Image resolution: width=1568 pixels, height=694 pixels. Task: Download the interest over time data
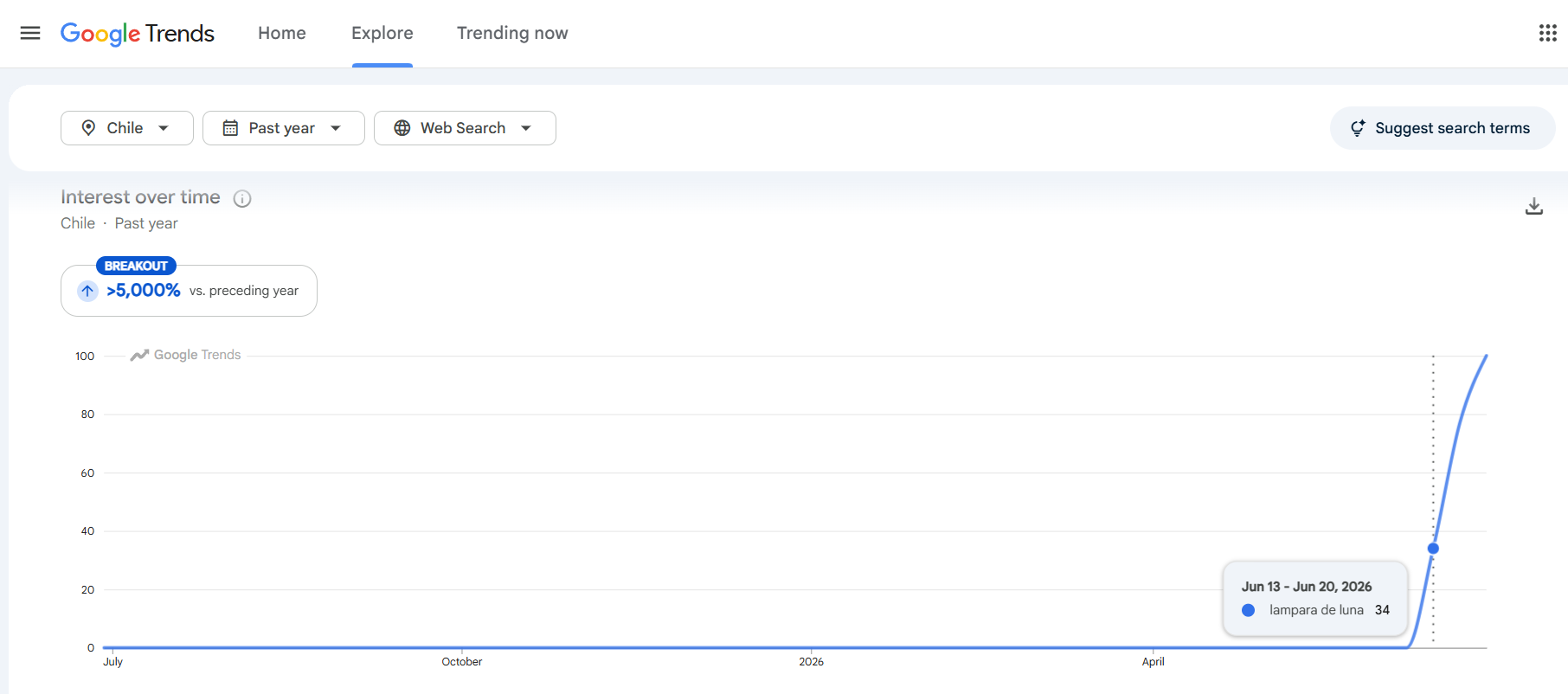1534,206
